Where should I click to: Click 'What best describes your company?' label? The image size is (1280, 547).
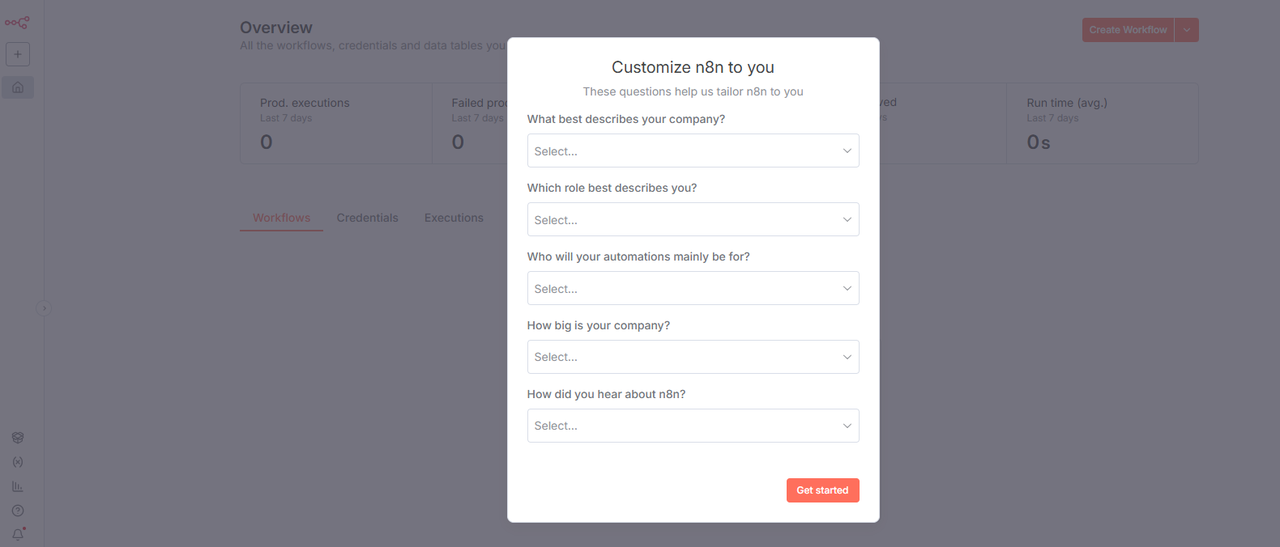point(626,119)
